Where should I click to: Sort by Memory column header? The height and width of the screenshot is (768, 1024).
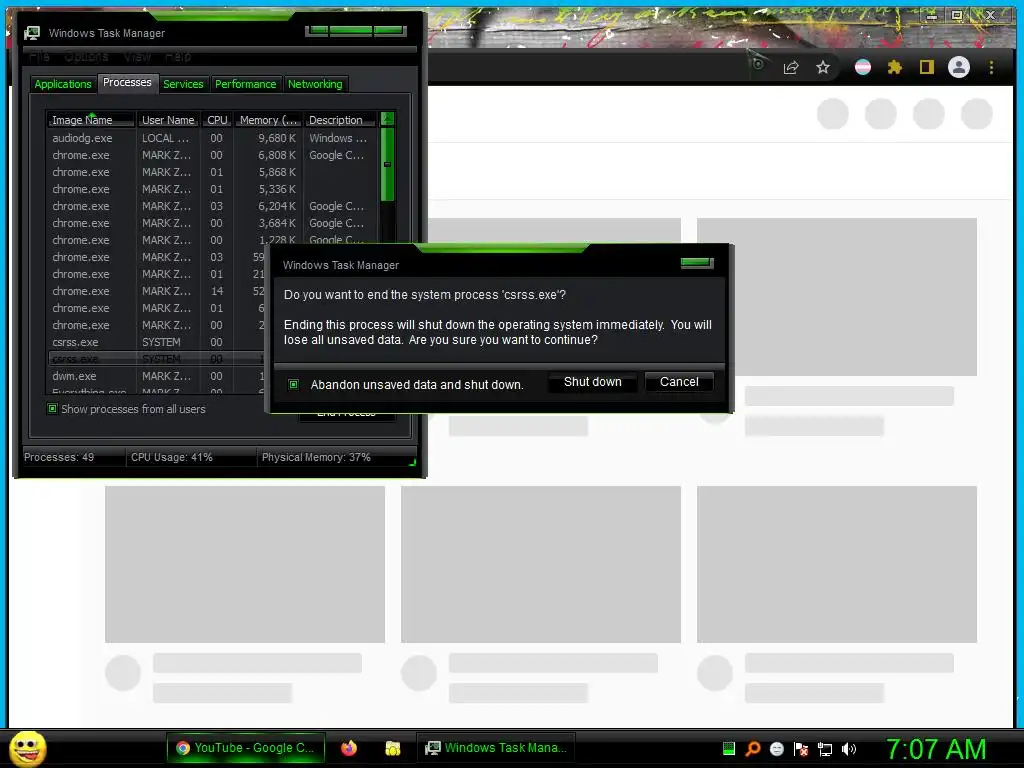pyautogui.click(x=268, y=120)
